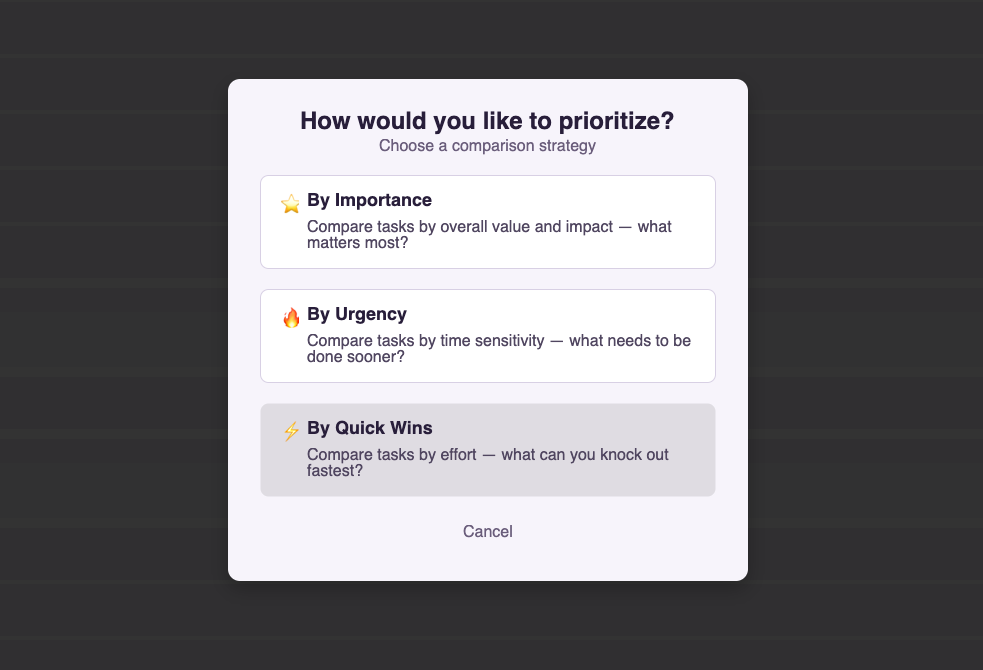Click the Choose a comparison strategy subtitle
The height and width of the screenshot is (670, 983).
(487, 146)
